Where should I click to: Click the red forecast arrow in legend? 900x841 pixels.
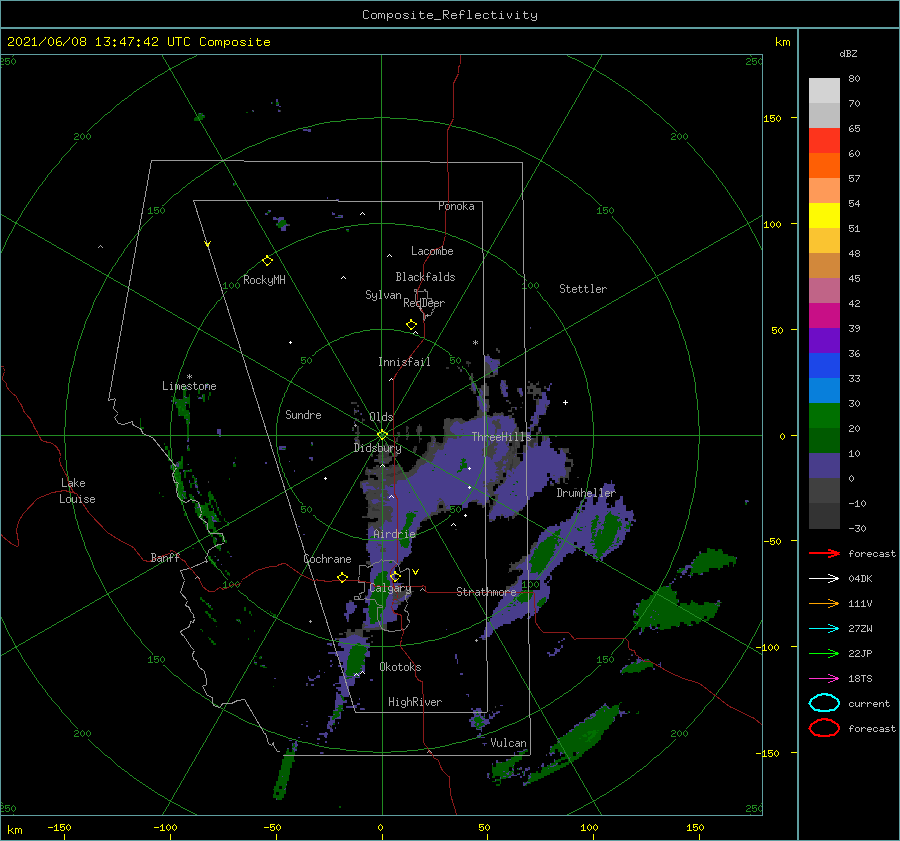point(824,553)
